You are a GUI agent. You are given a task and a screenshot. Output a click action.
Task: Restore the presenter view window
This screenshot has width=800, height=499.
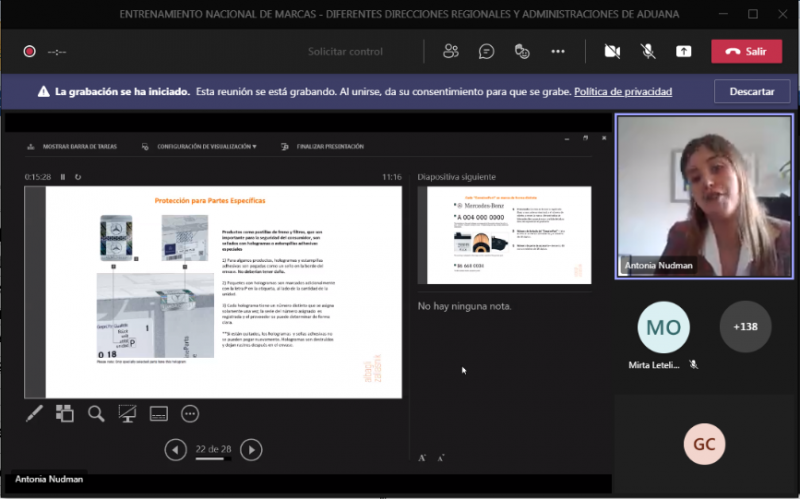click(x=585, y=138)
